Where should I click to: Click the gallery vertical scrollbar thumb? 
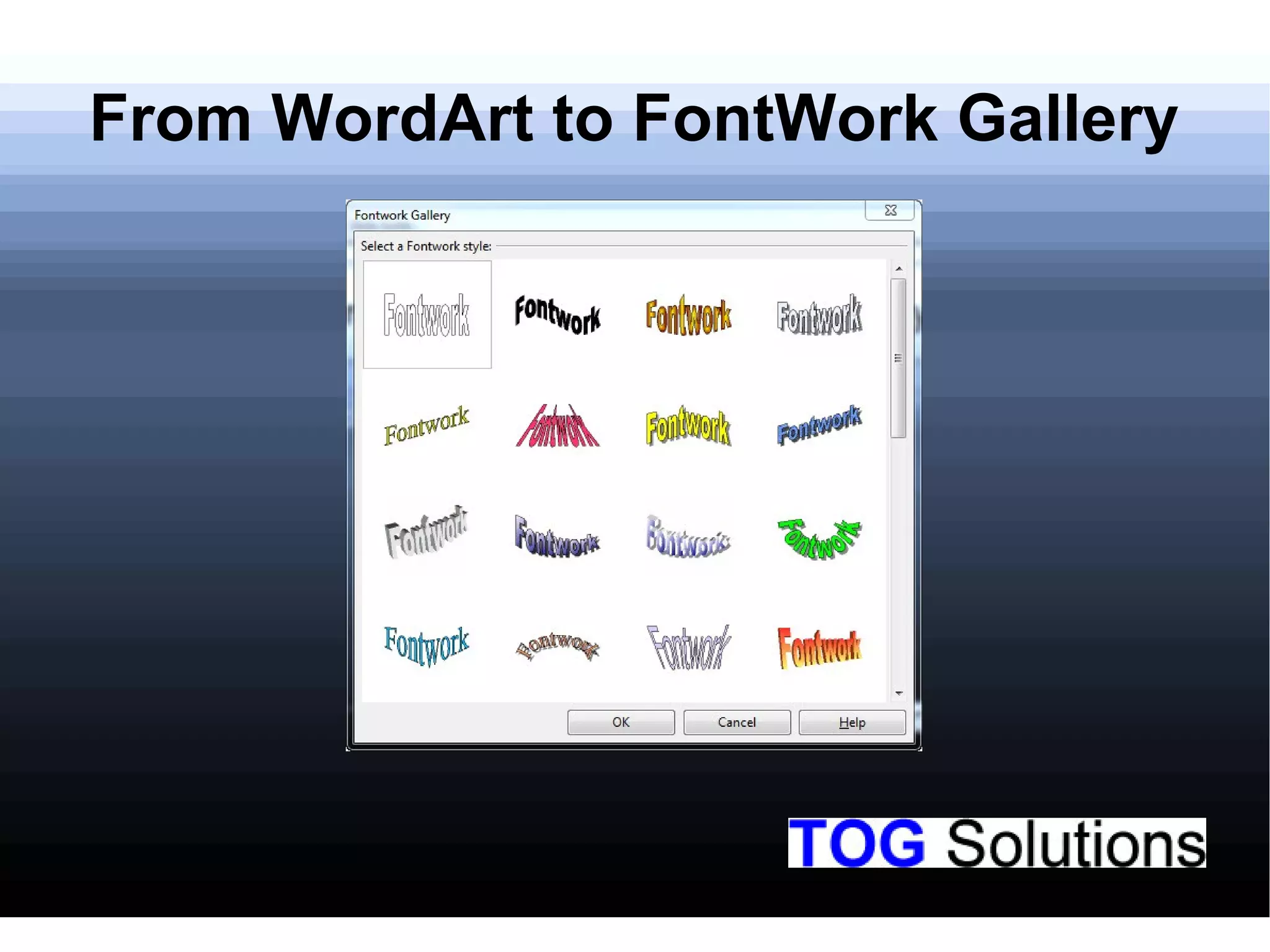(899, 358)
